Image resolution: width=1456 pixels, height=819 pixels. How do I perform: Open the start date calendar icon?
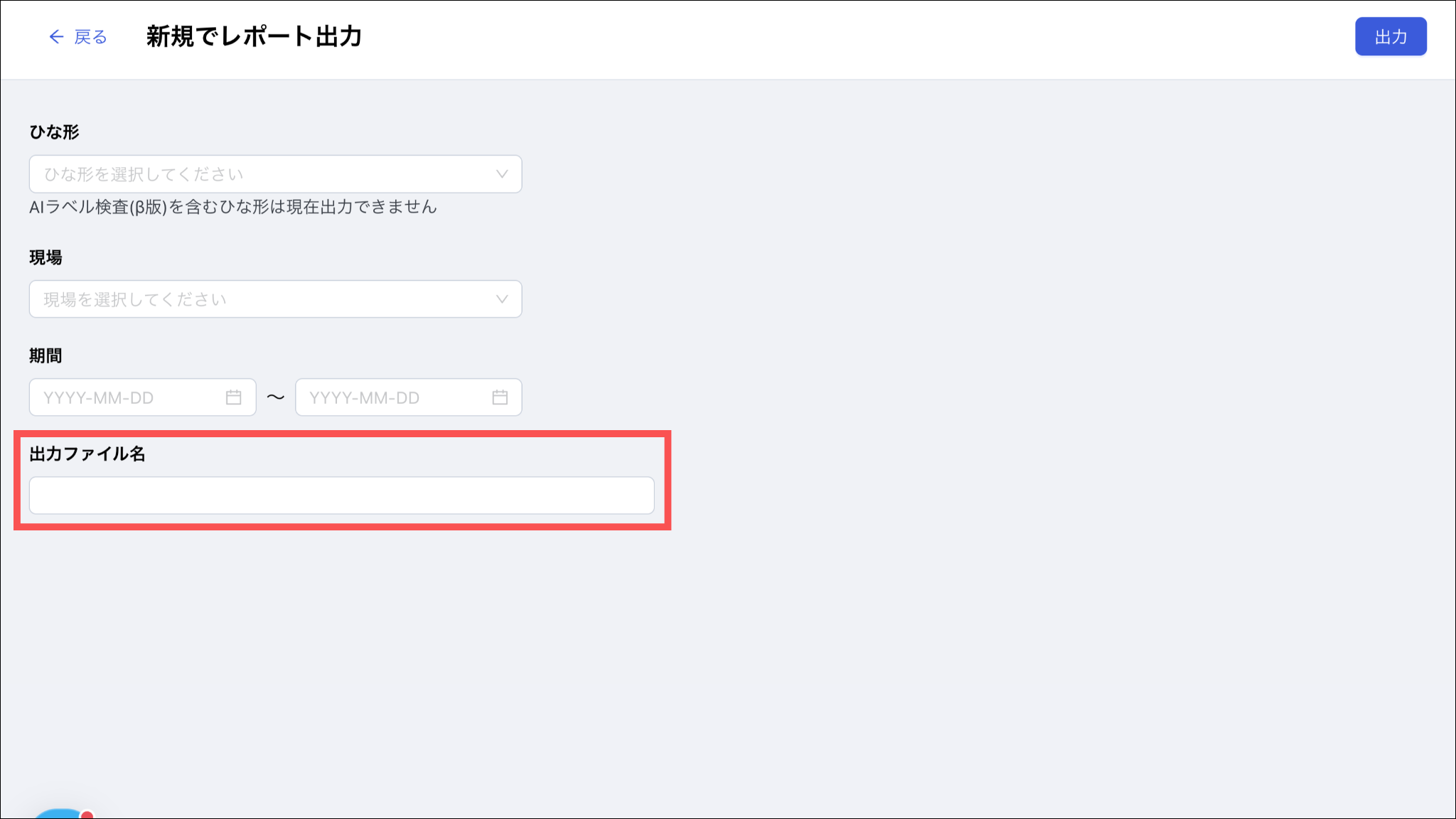233,397
